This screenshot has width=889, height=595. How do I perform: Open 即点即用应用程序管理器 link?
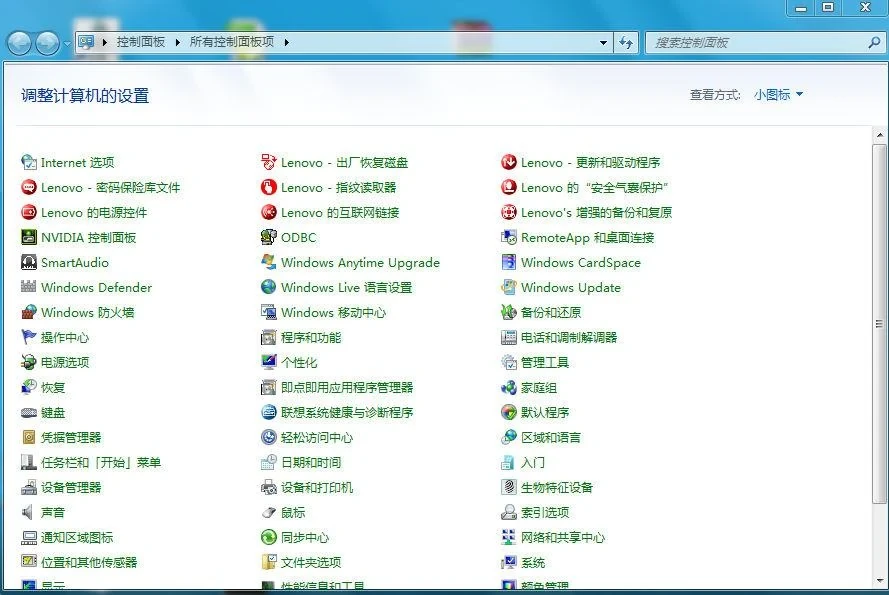pos(346,387)
